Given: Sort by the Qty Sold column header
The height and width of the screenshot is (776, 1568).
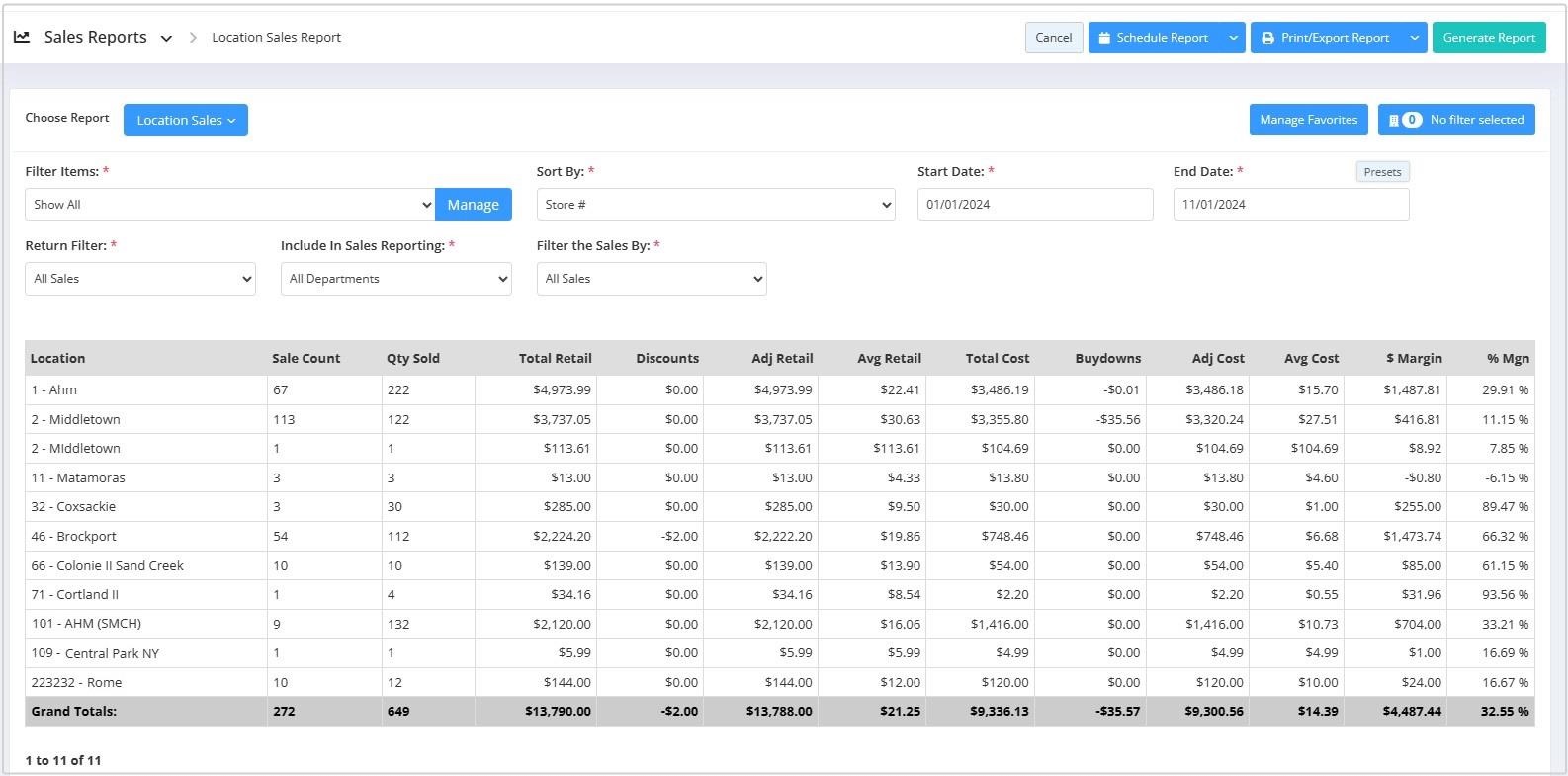Looking at the screenshot, I should pos(413,358).
